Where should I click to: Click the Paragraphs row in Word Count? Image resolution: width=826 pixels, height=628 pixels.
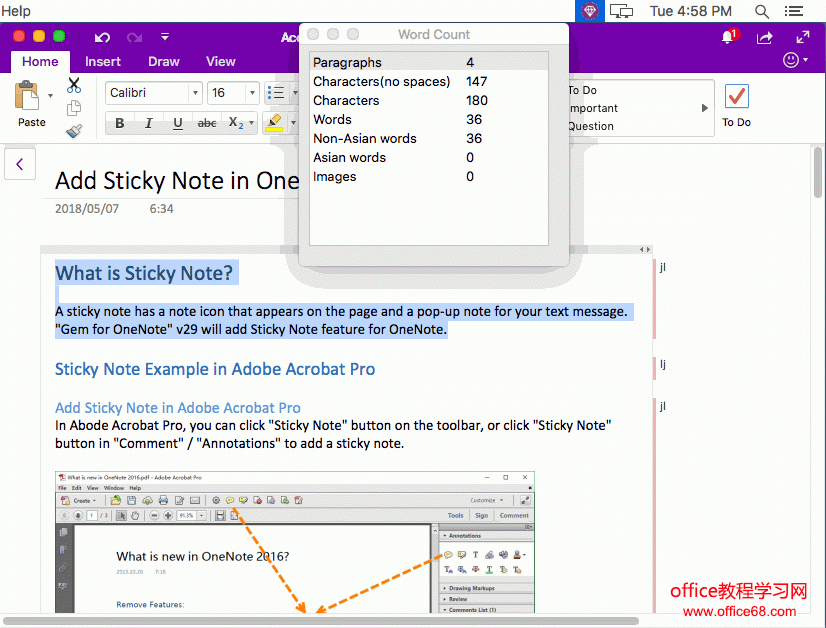(x=429, y=62)
